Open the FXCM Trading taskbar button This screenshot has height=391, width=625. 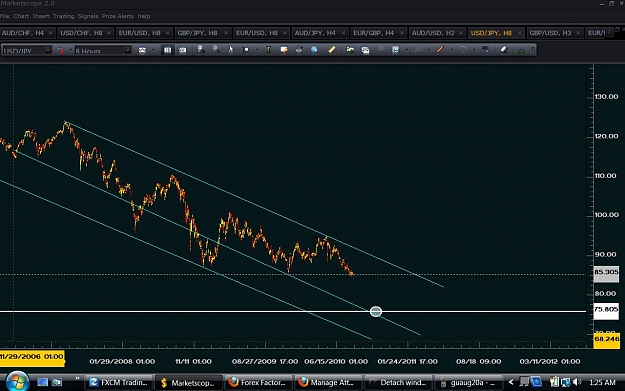(x=118, y=382)
